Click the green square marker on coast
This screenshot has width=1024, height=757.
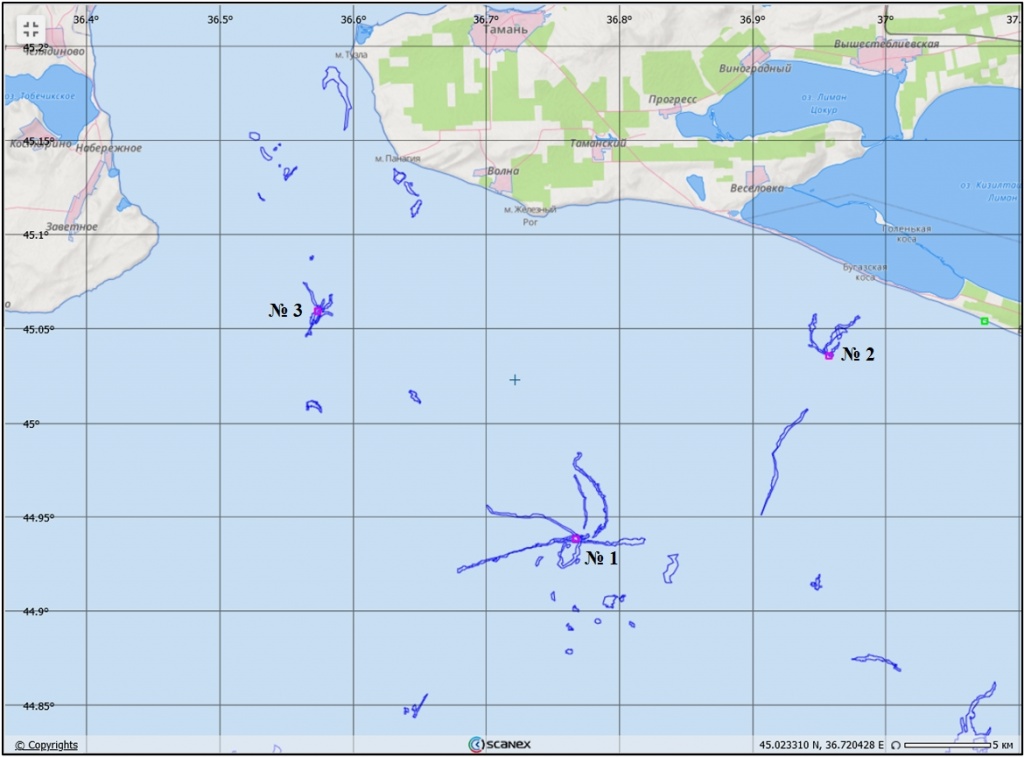(x=984, y=321)
